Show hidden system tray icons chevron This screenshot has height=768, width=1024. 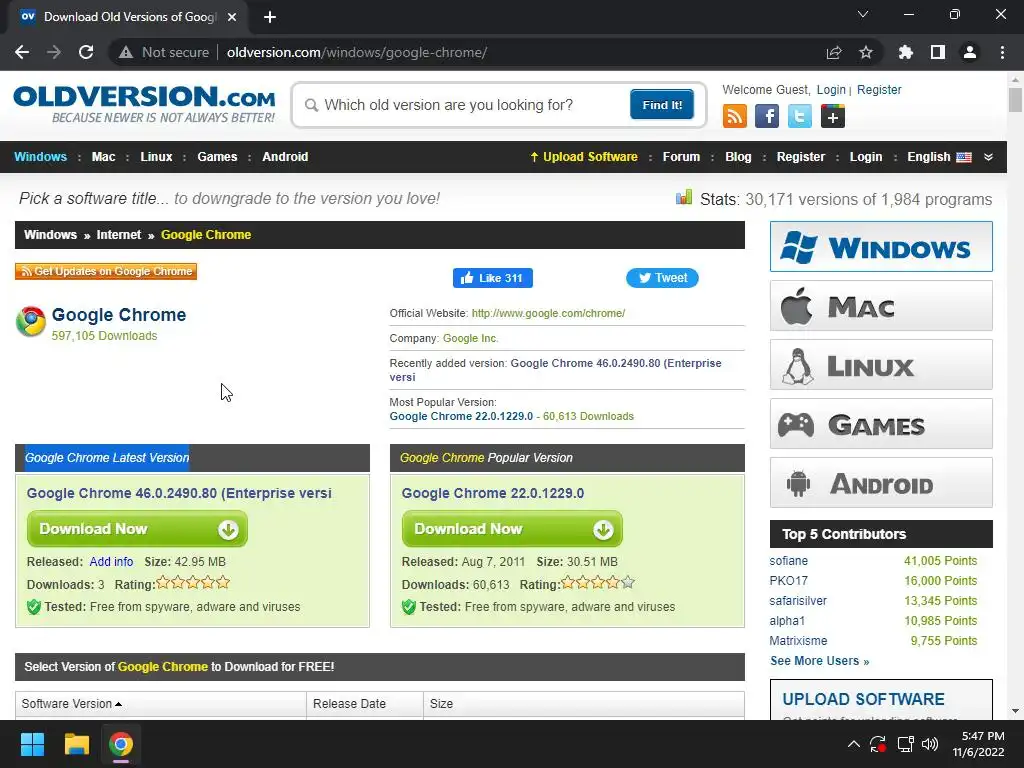(x=854, y=744)
